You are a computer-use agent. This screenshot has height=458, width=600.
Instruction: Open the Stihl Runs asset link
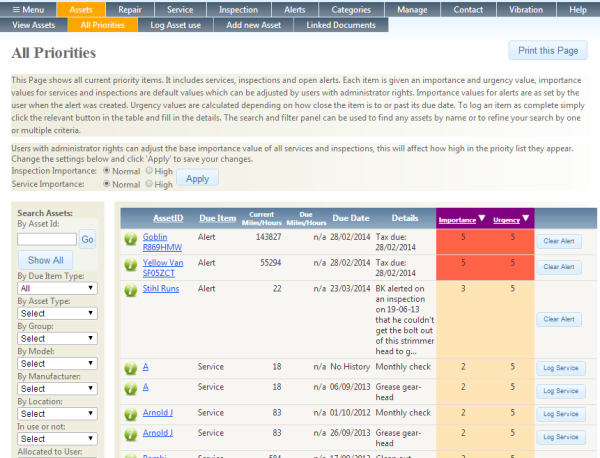click(x=161, y=288)
